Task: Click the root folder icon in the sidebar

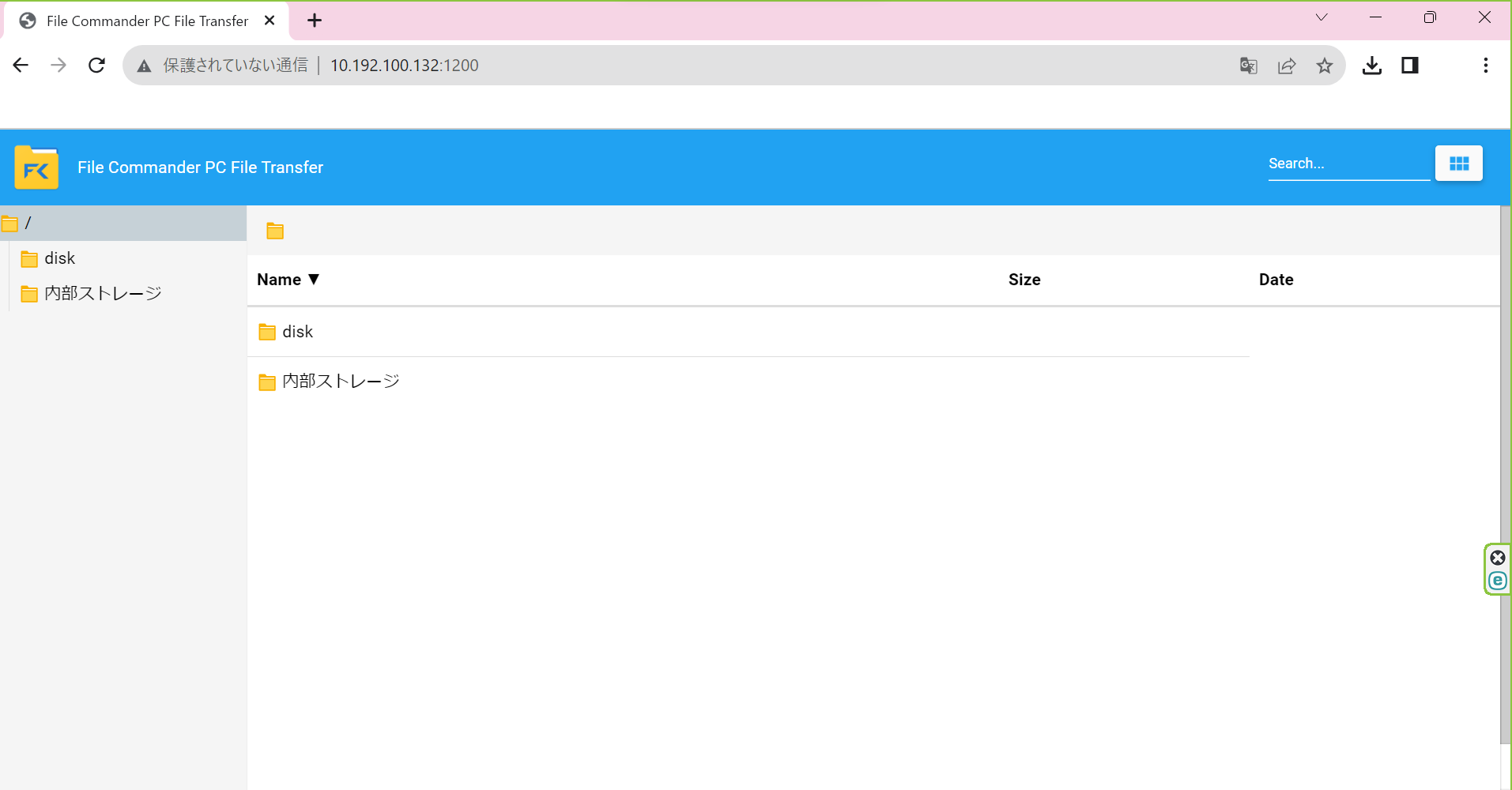Action: (9, 224)
